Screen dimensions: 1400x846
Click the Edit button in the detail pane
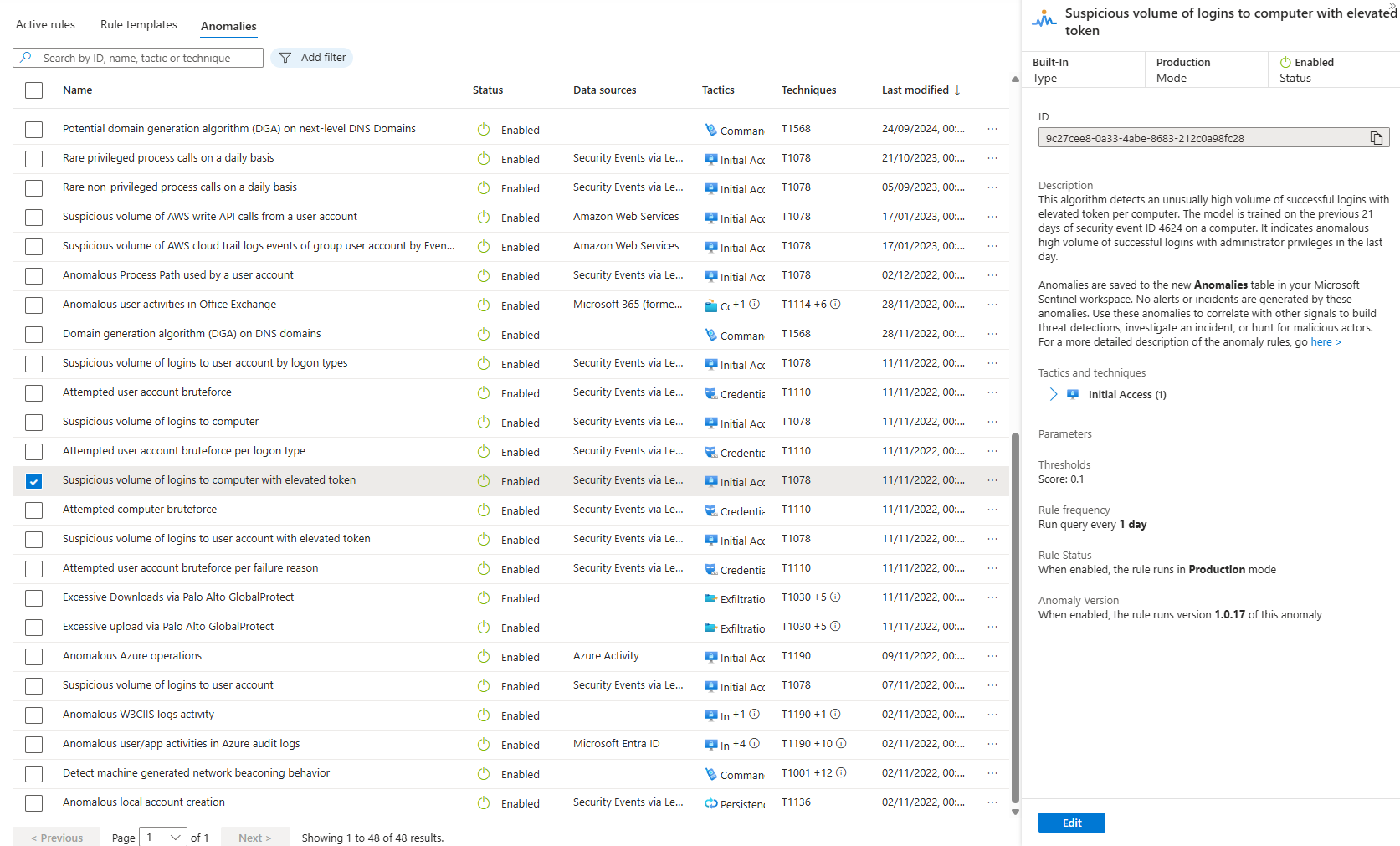pos(1071,823)
